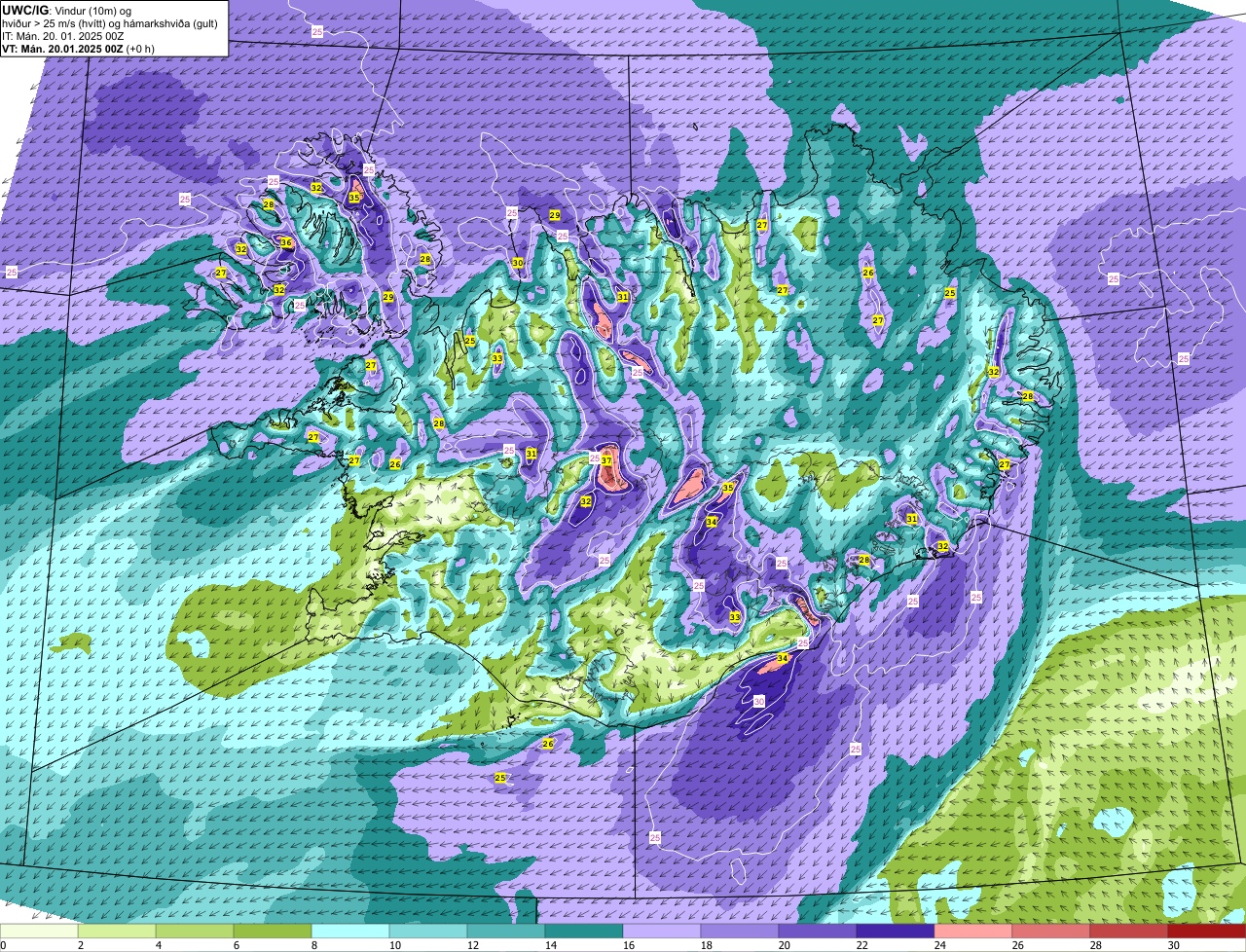Viewport: 1246px width, 952px height.
Task: Click the yellow '36' gust label in the Westfjords
Action: [x=286, y=242]
